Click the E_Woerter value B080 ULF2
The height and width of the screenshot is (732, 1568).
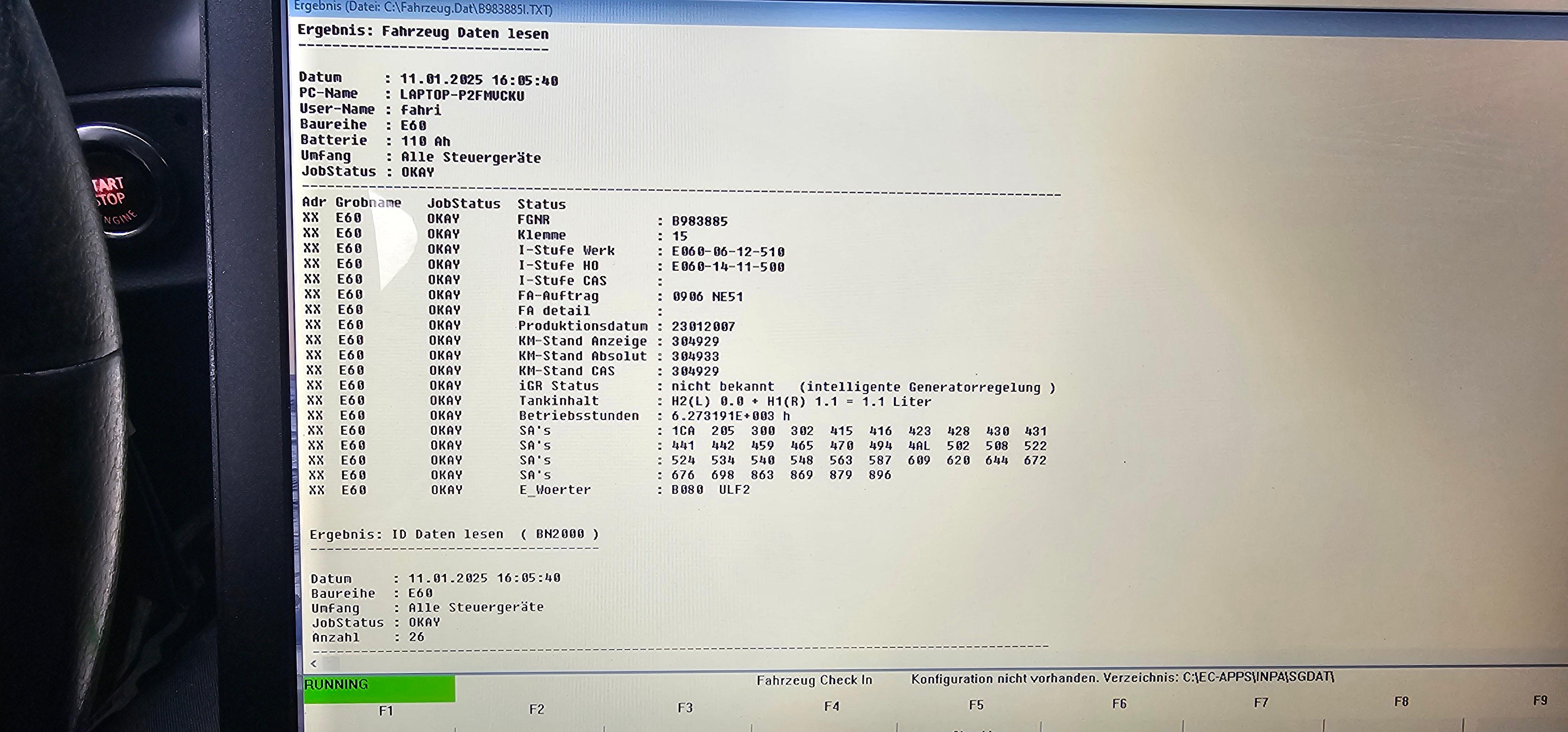[710, 490]
